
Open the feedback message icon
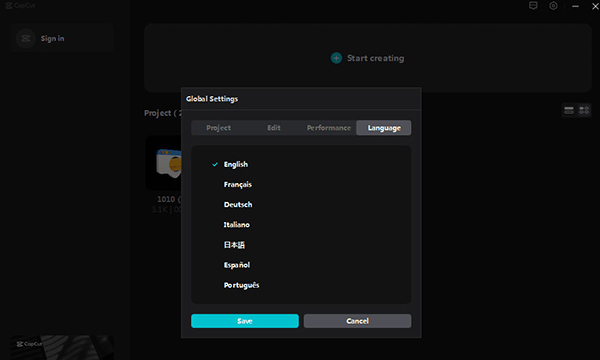(533, 6)
